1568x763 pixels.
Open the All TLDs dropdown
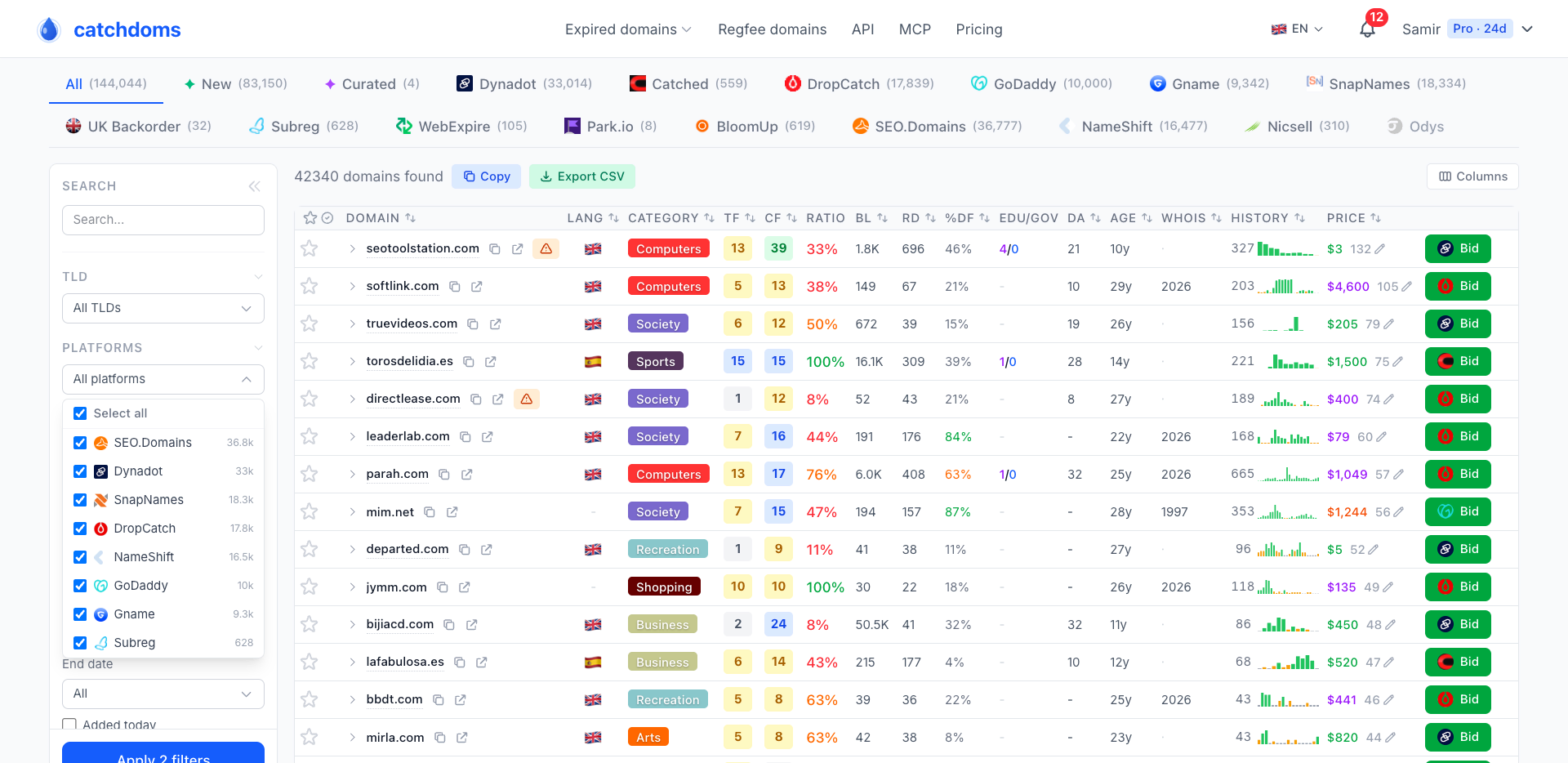coord(163,308)
